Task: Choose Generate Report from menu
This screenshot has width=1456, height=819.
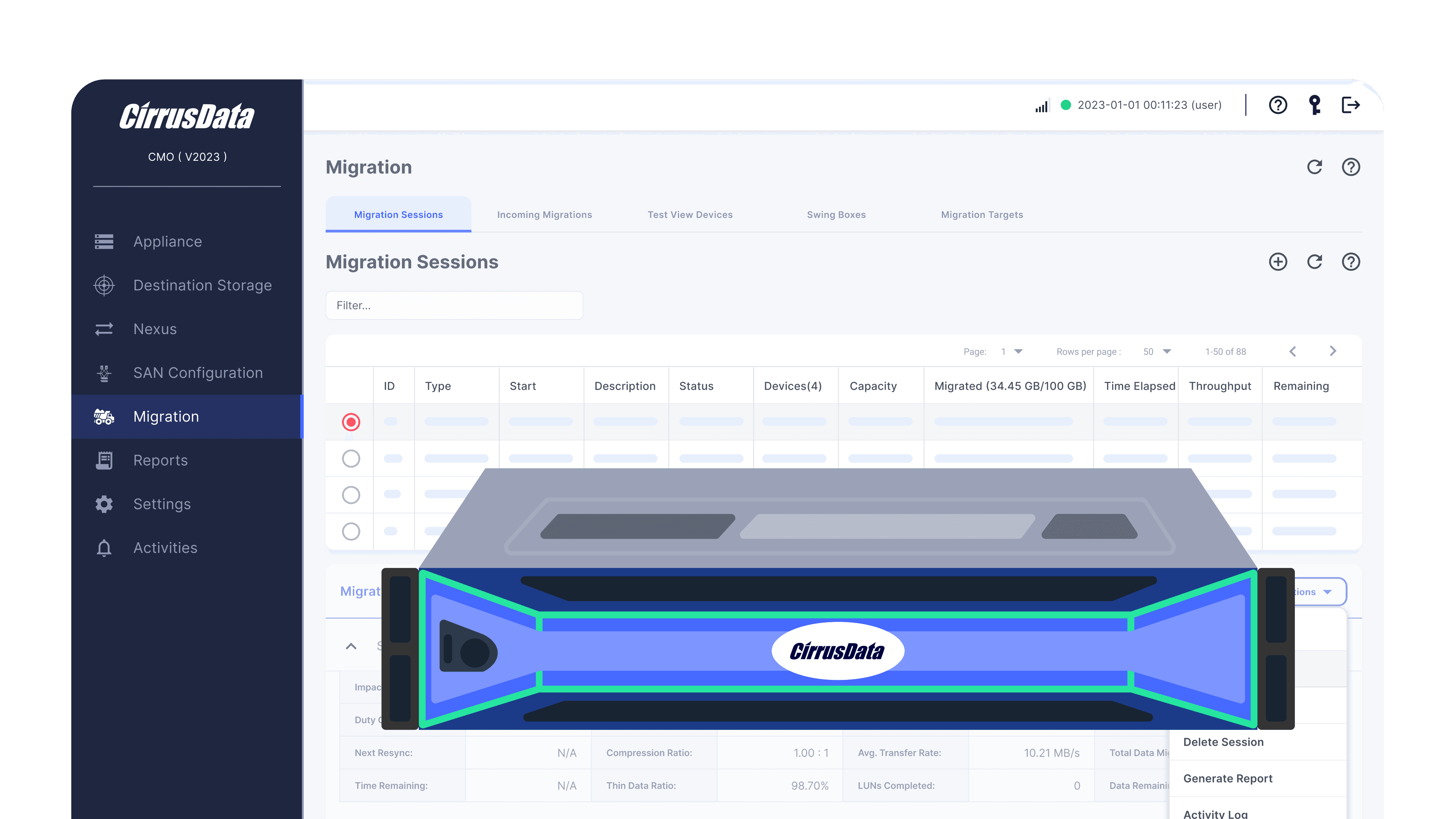Action: coord(1228,778)
